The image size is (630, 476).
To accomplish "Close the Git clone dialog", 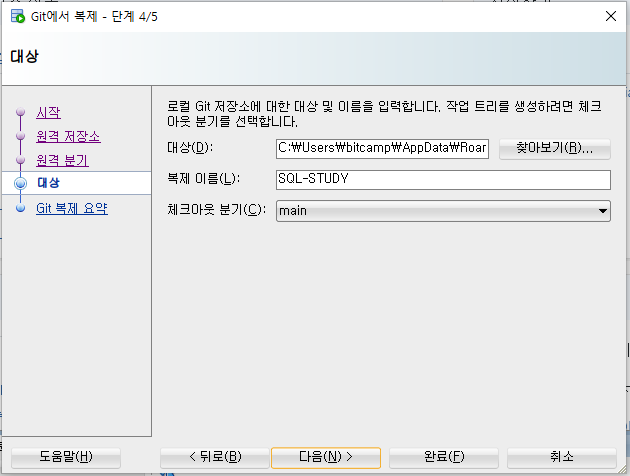I will [x=611, y=16].
